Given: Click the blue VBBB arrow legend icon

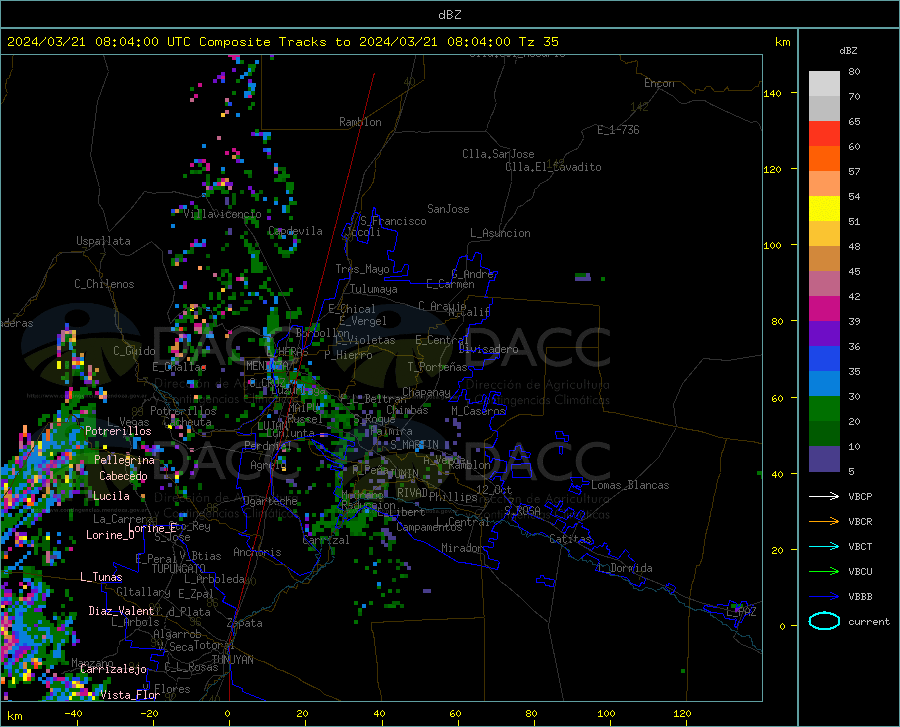Looking at the screenshot, I should pos(824,597).
